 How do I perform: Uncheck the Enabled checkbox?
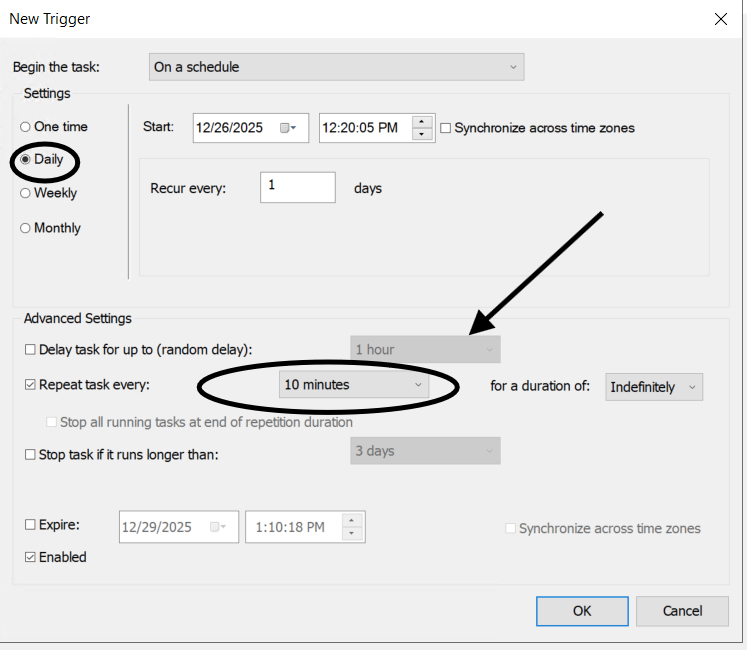pyautogui.click(x=30, y=557)
